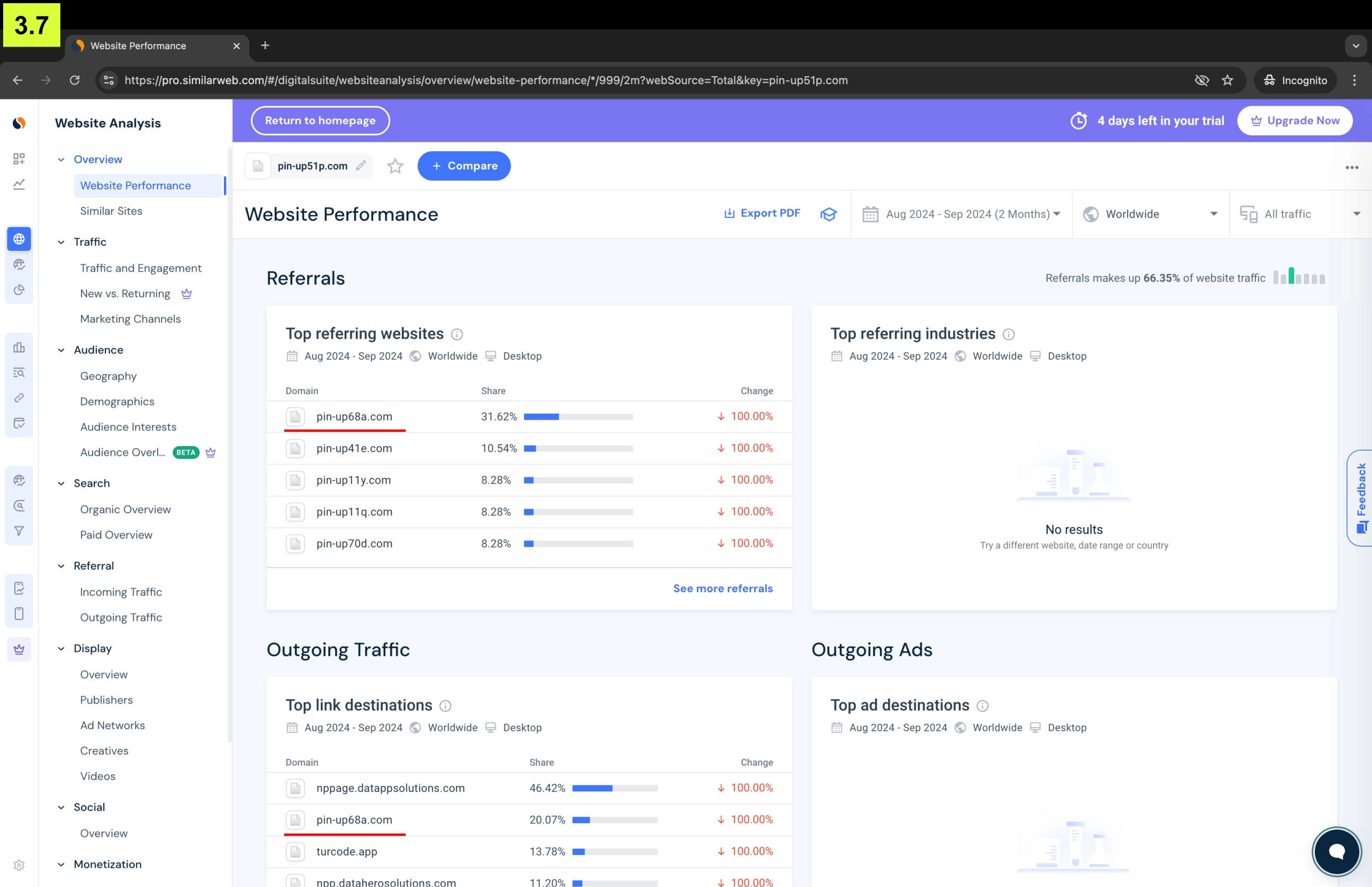1372x887 pixels.
Task: Open Traffic and Engagement sidebar item
Action: point(141,268)
